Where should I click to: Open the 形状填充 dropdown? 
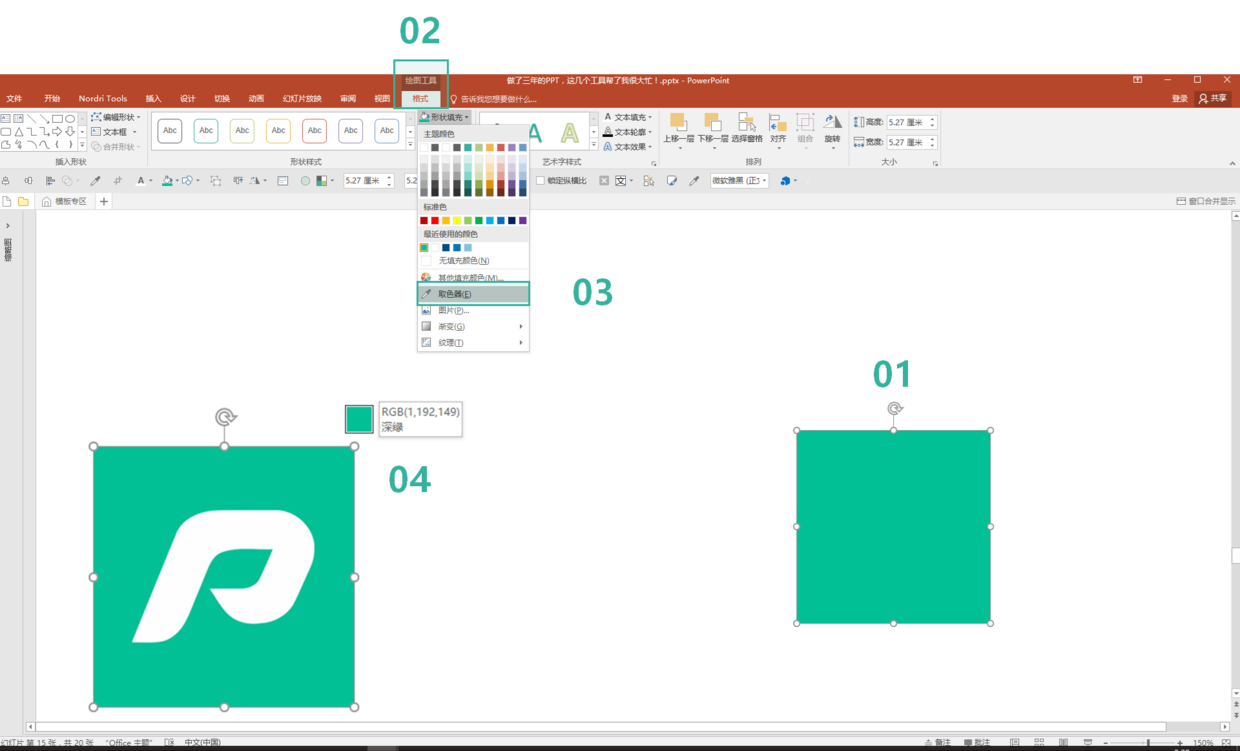pyautogui.click(x=445, y=117)
